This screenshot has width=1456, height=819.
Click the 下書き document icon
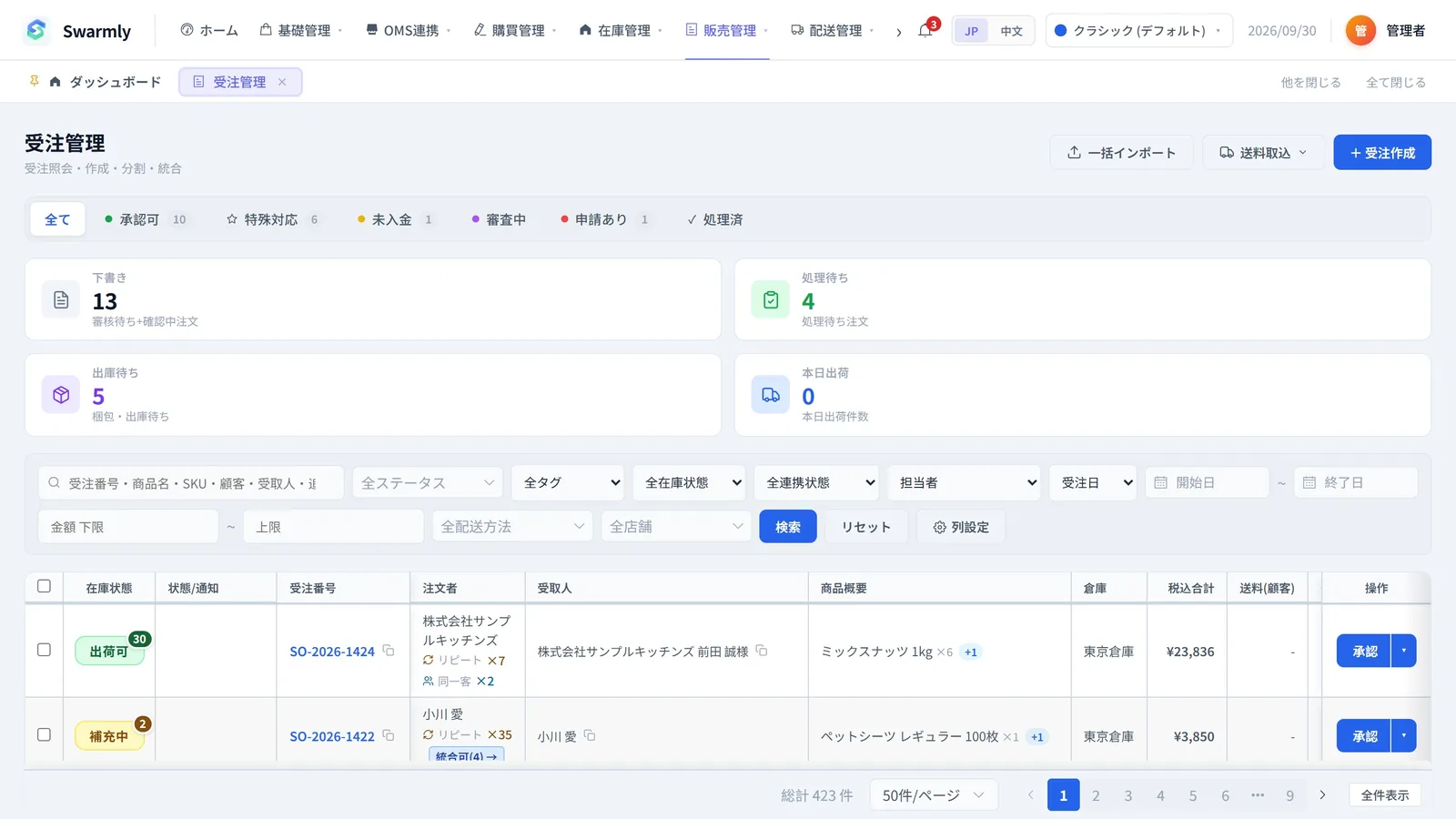[61, 299]
